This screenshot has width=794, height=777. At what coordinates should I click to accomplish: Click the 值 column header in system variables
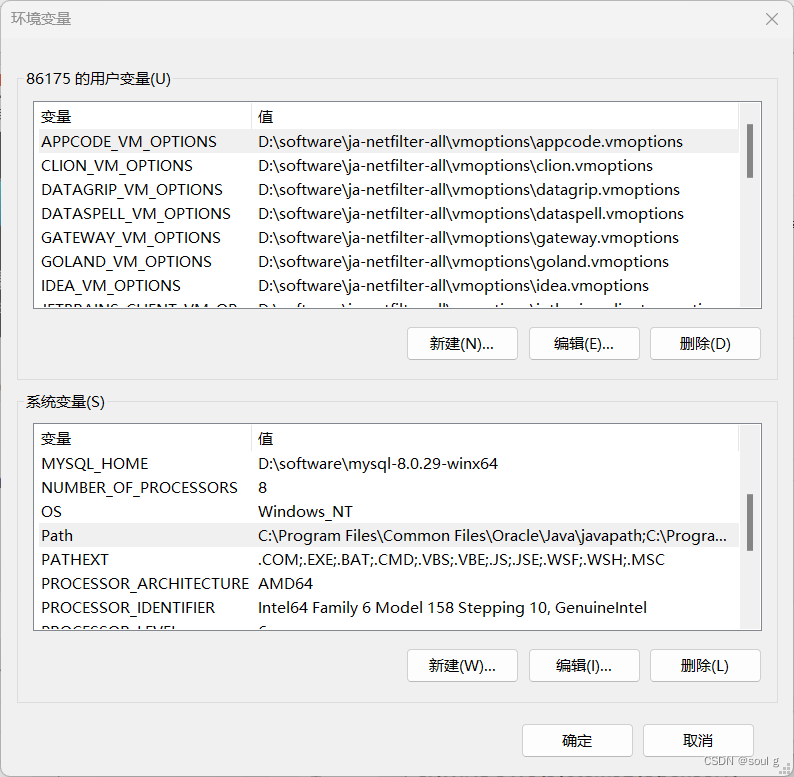(x=495, y=439)
